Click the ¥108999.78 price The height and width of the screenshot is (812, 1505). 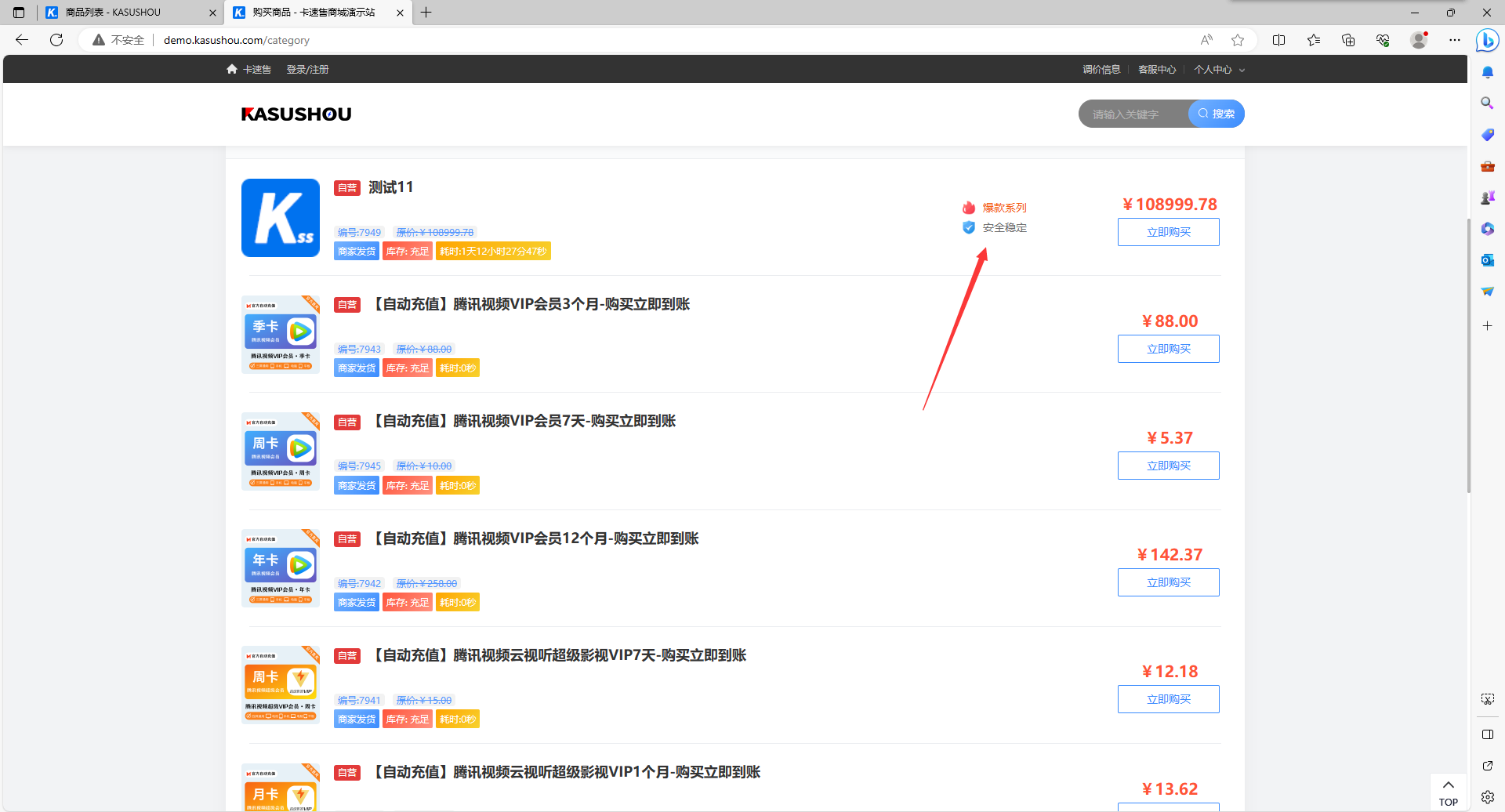[1170, 205]
